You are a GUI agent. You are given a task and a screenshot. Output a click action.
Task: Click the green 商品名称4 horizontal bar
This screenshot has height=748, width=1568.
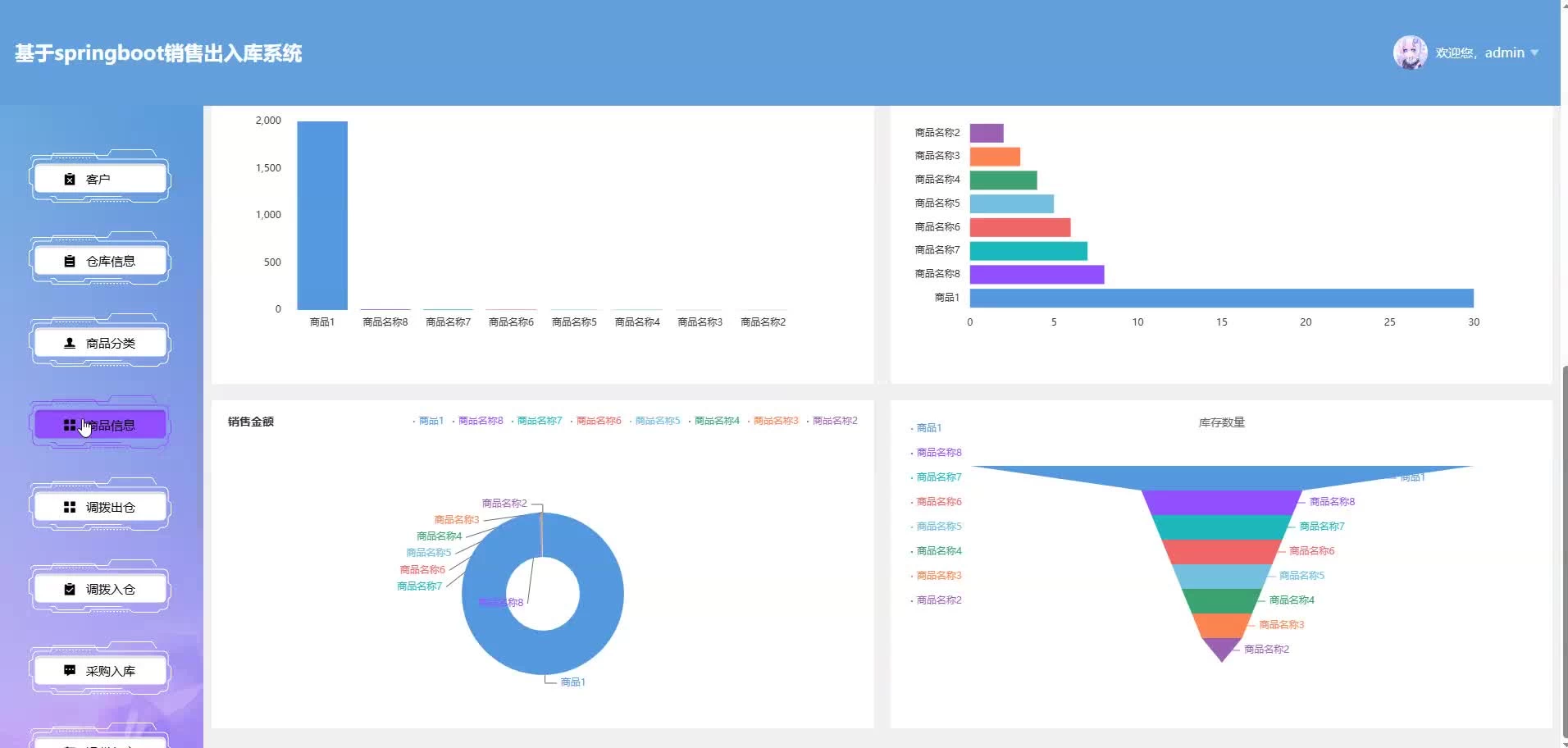pyautogui.click(x=1004, y=180)
